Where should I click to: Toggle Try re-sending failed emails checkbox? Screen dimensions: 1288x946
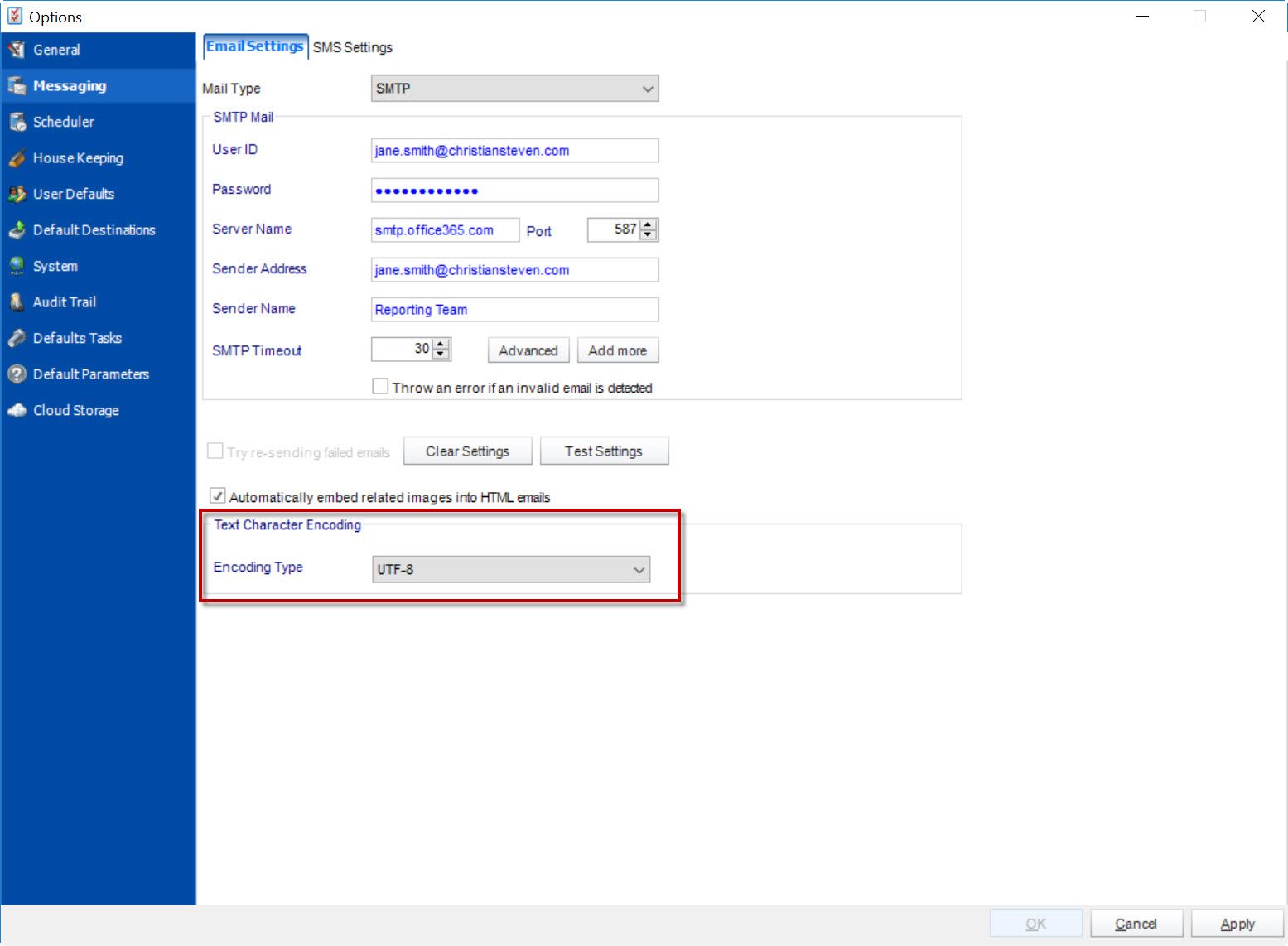215,451
